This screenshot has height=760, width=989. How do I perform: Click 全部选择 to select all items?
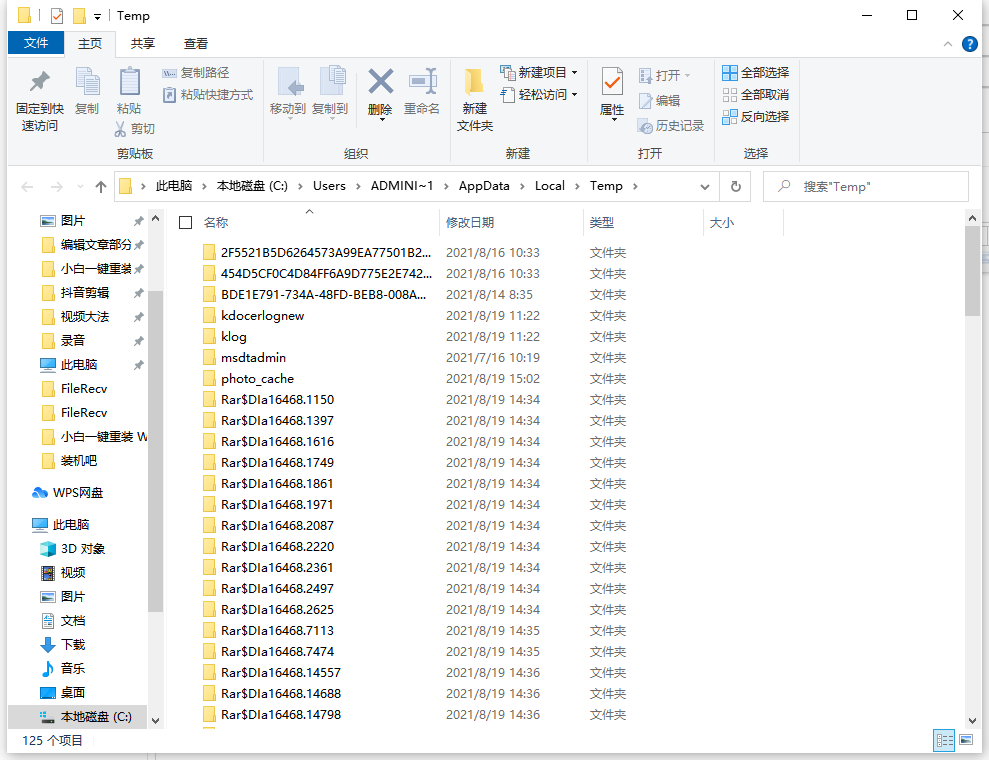click(x=755, y=72)
